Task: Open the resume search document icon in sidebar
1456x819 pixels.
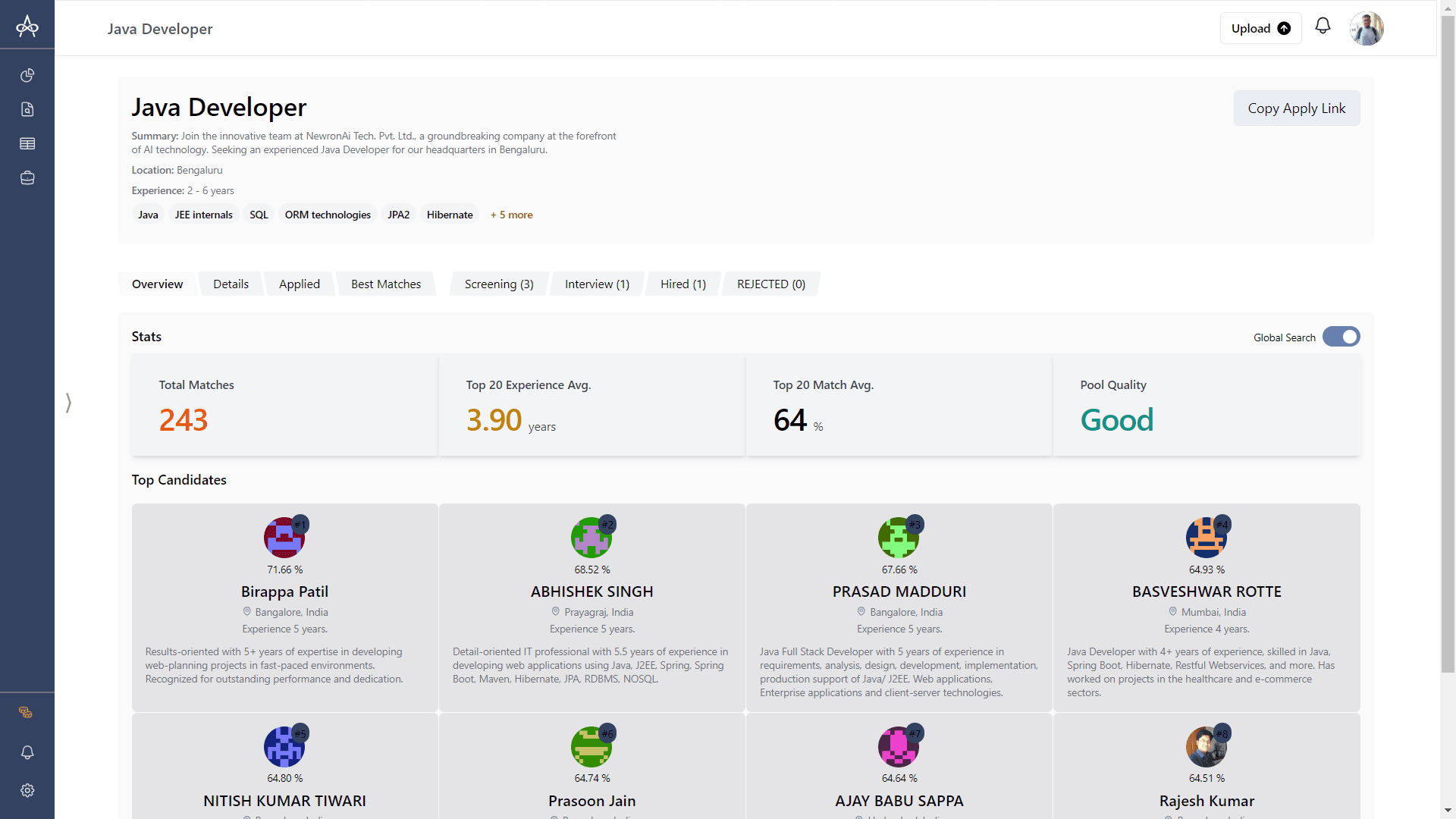Action: (x=27, y=109)
